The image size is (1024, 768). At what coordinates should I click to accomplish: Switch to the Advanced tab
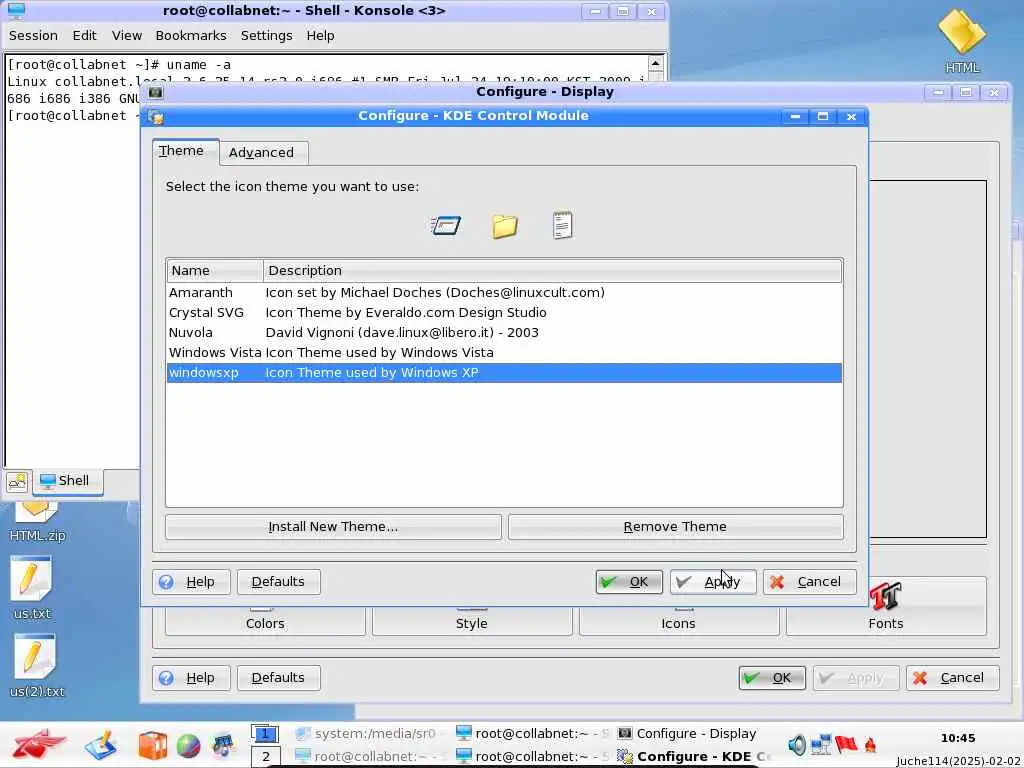(261, 152)
